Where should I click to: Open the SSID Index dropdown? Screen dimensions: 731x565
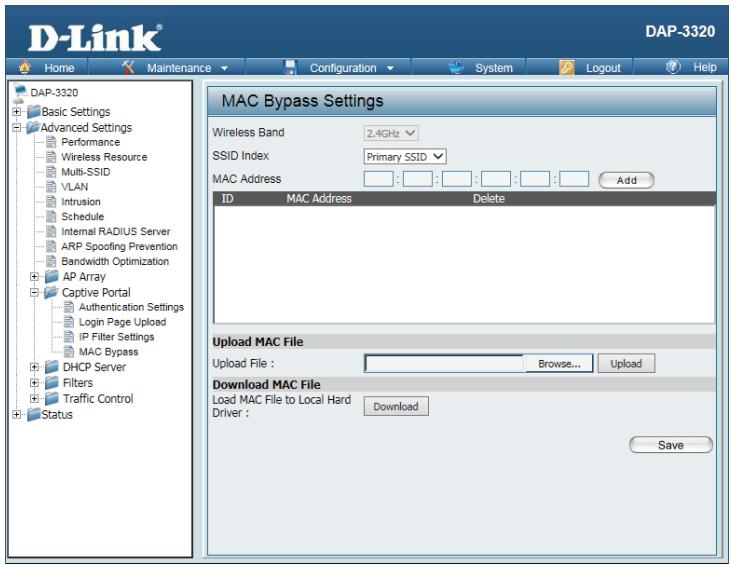(405, 157)
